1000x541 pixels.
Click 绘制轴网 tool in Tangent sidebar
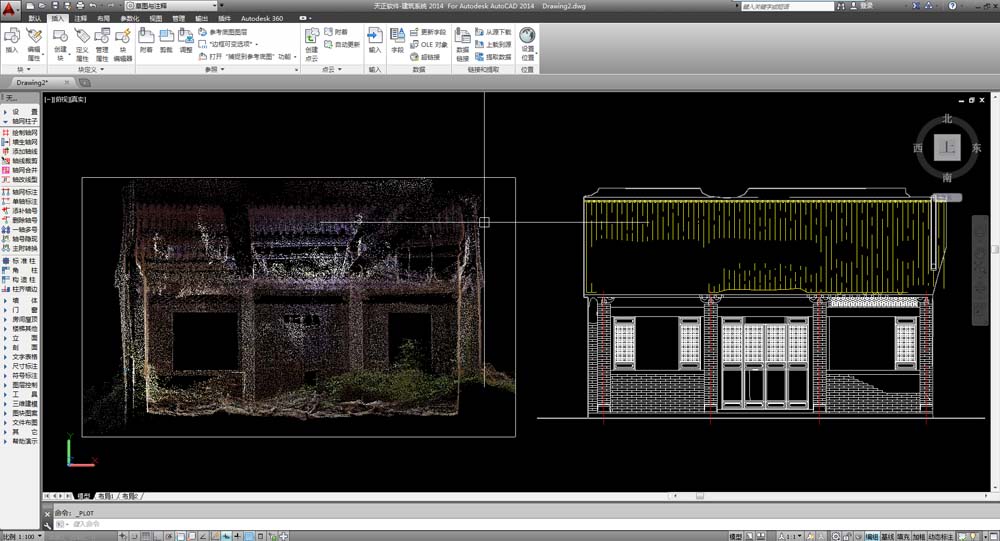[x=20, y=133]
